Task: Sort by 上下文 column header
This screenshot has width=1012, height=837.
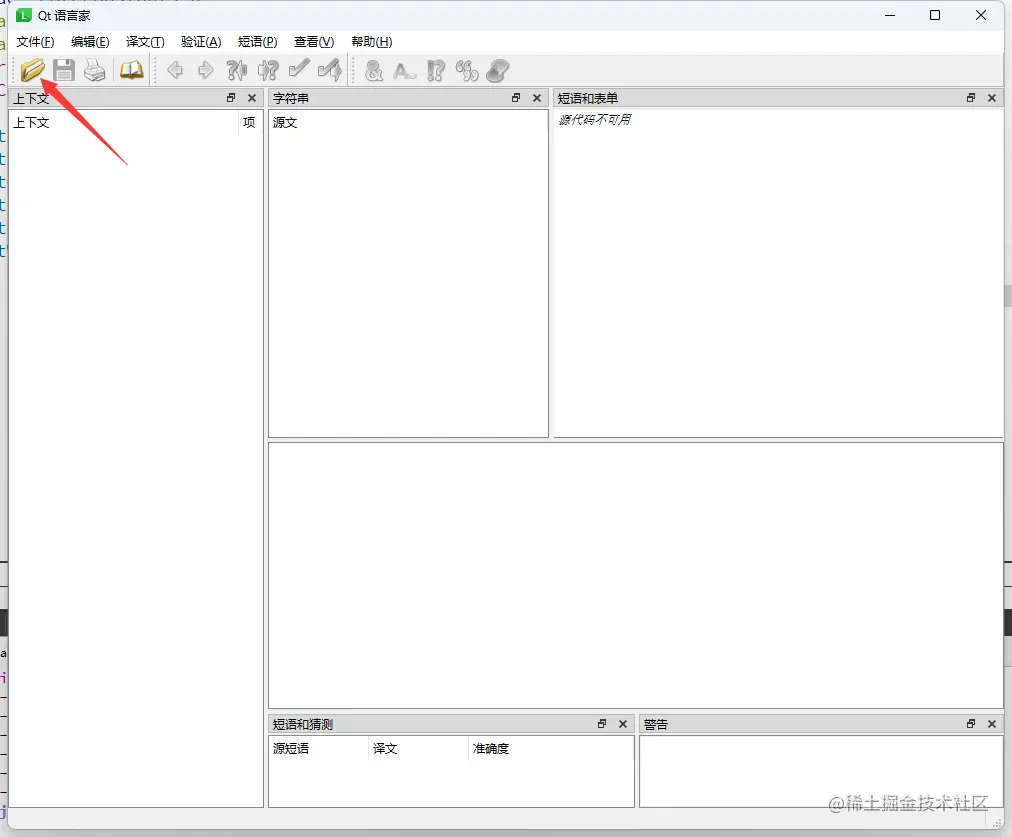Action: [123, 122]
